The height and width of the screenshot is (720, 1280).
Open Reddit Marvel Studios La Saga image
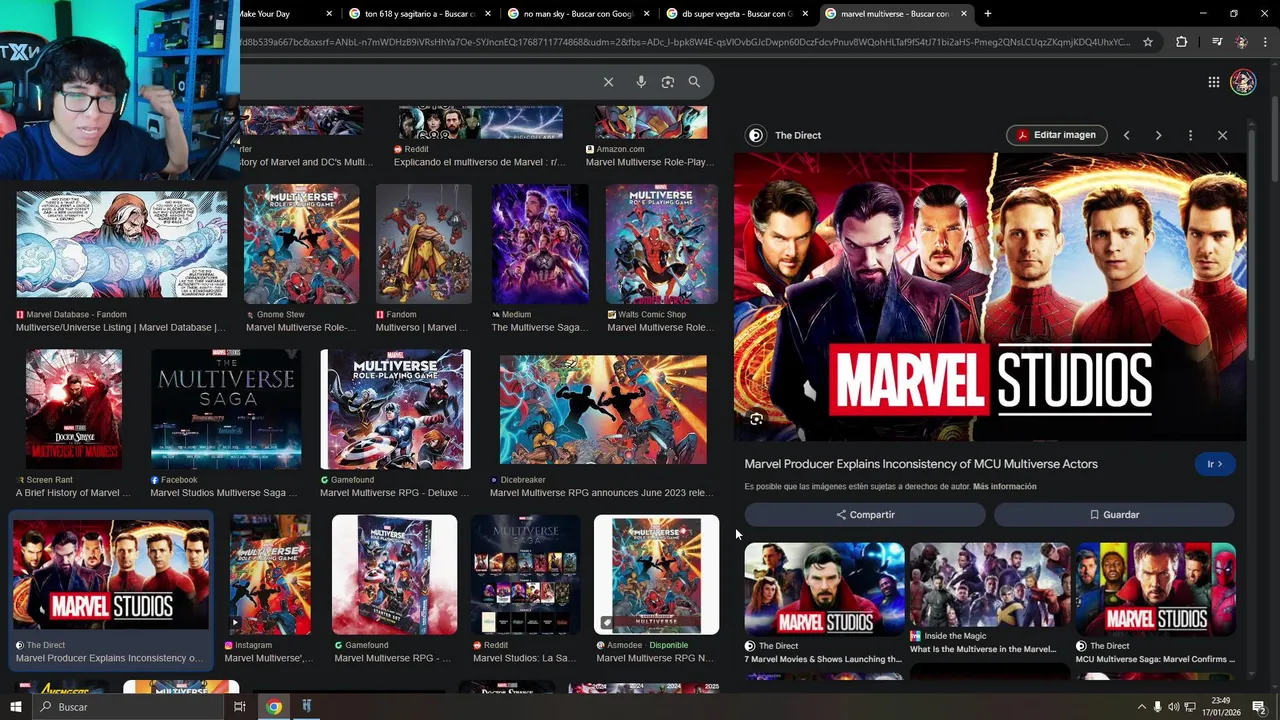[525, 575]
